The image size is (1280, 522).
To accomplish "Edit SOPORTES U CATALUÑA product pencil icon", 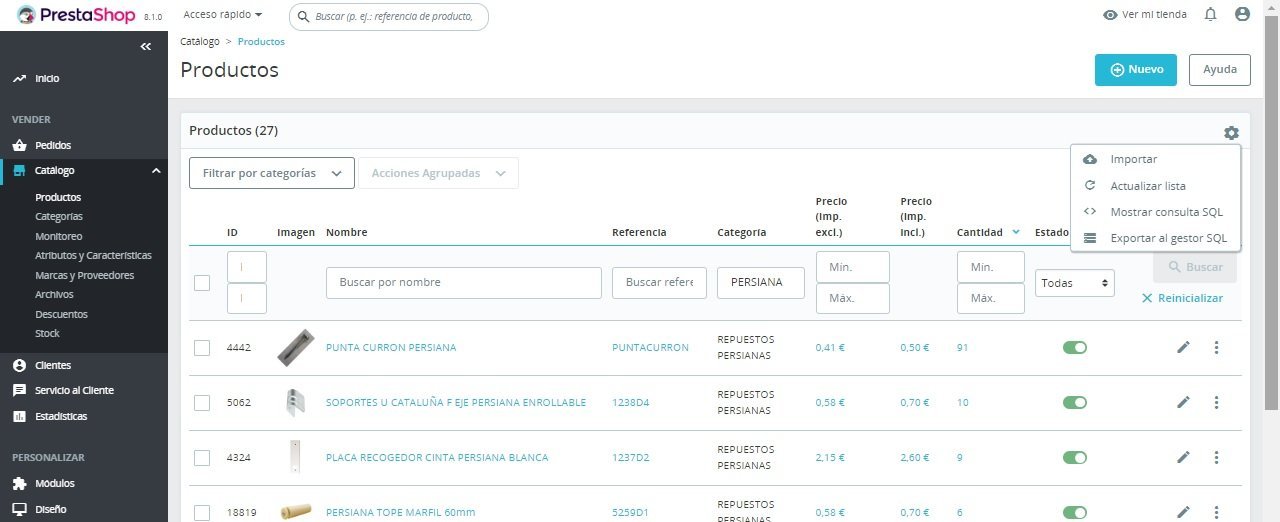I will (x=1183, y=402).
